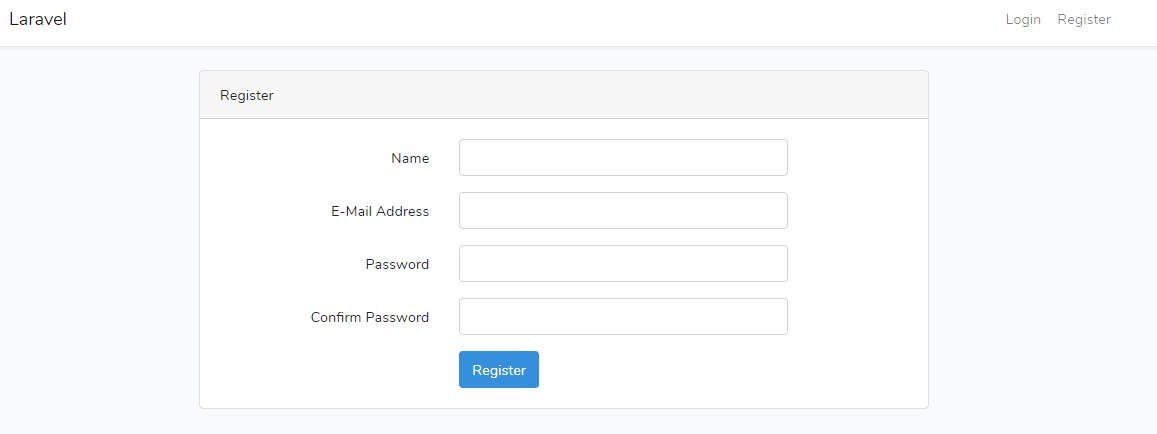The width and height of the screenshot is (1157, 434).
Task: Click the Confirm Password input box
Action: (623, 317)
